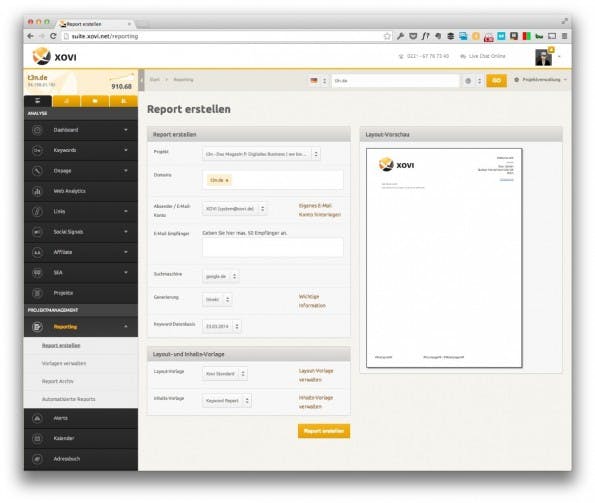The height and width of the screenshot is (503, 595).
Task: Click the Pocket extension icon
Action: 413,36
